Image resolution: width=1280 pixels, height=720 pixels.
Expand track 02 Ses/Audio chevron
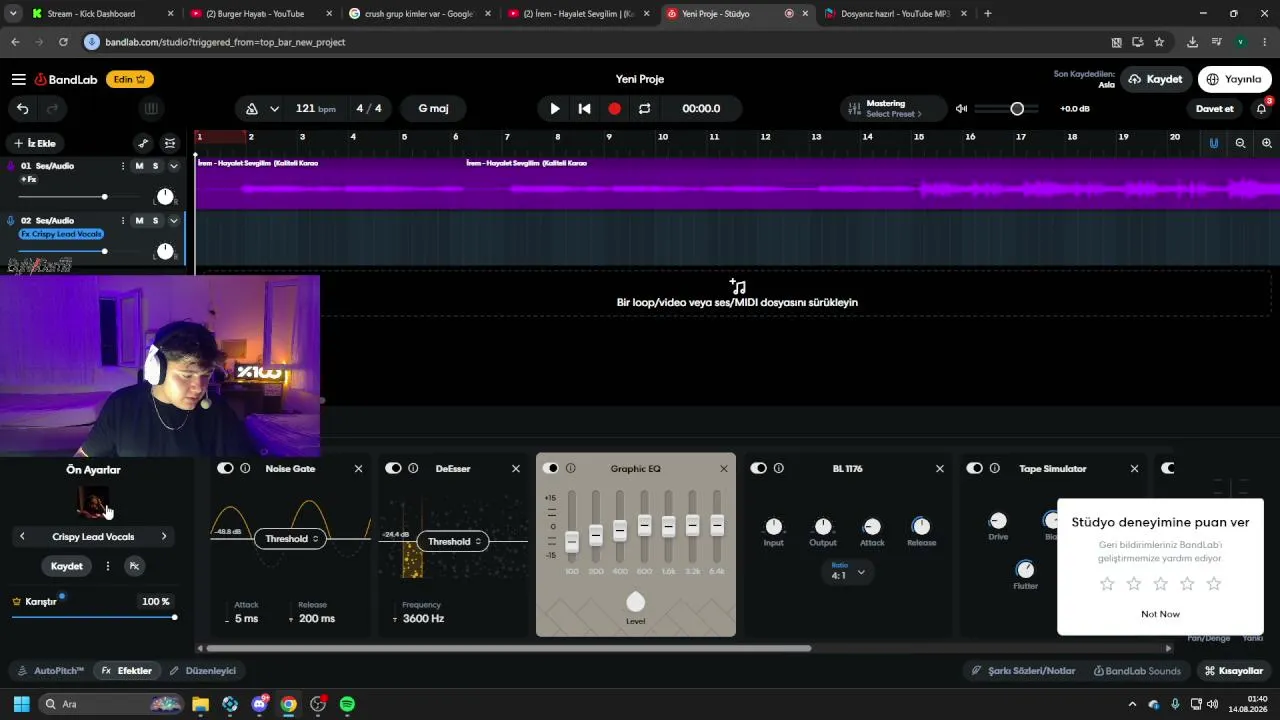(x=173, y=220)
